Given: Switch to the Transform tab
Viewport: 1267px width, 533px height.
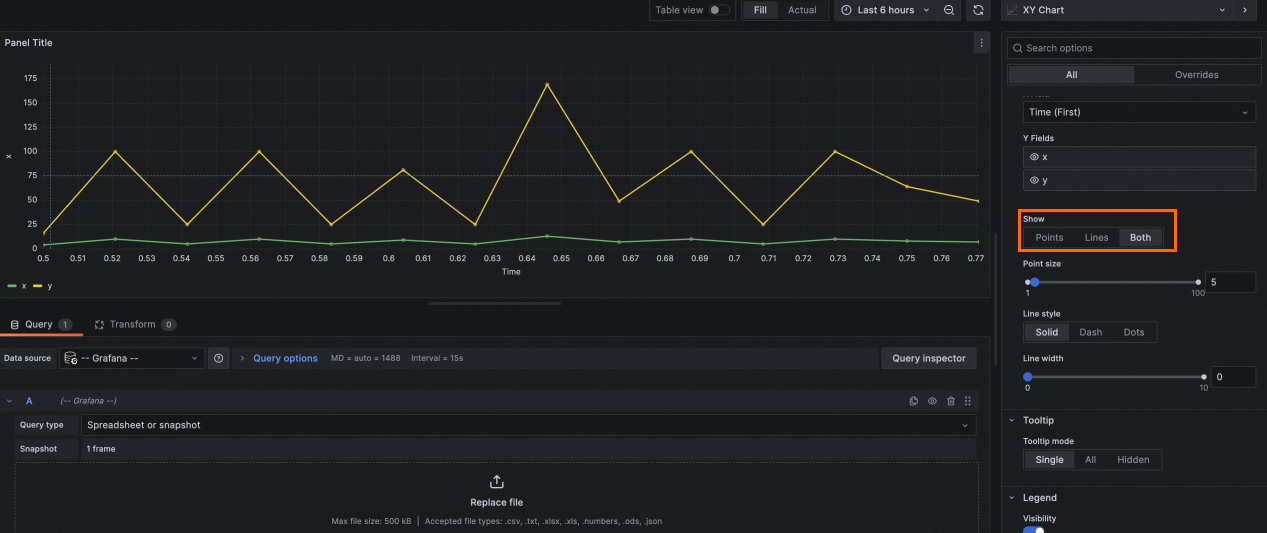Looking at the screenshot, I should tap(135, 324).
